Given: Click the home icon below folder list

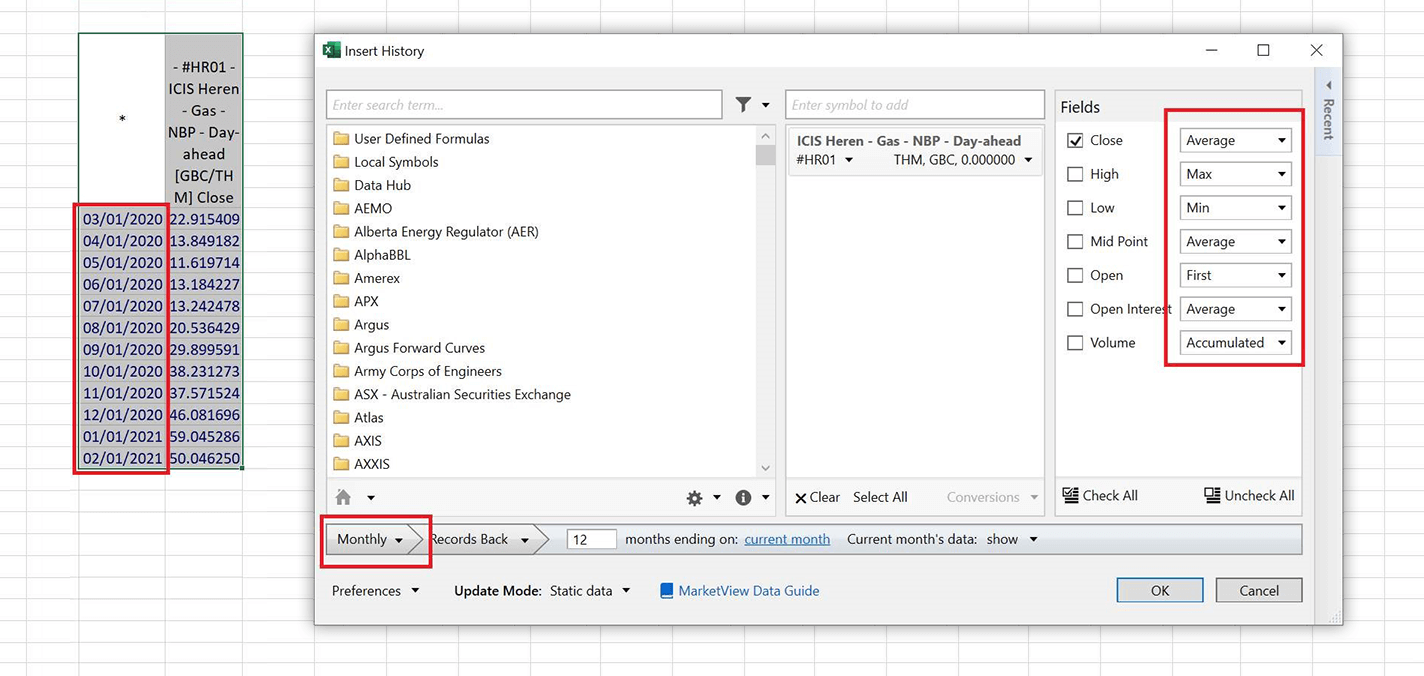Looking at the screenshot, I should [343, 497].
